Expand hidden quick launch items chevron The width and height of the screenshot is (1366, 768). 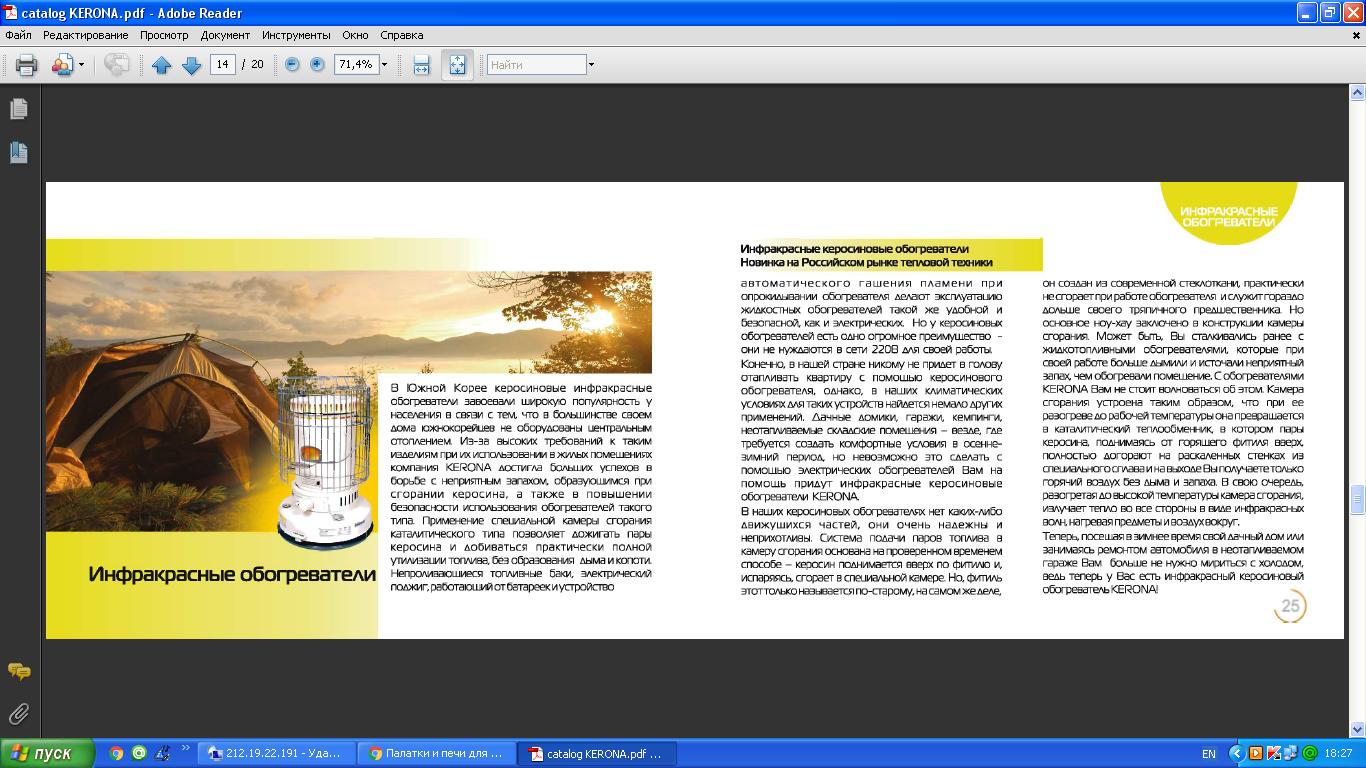[x=185, y=748]
